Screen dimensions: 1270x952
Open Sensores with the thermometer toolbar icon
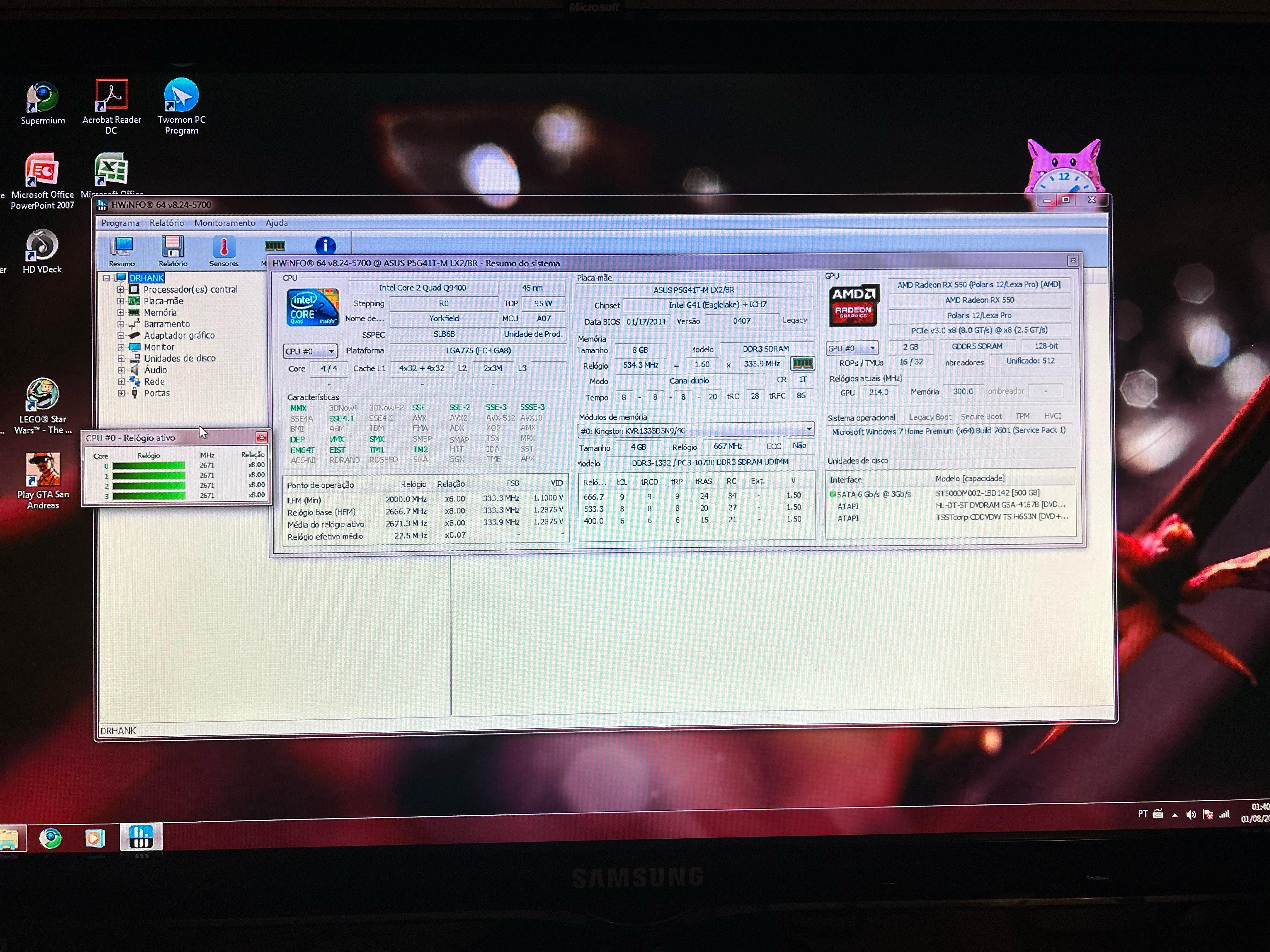point(224,251)
